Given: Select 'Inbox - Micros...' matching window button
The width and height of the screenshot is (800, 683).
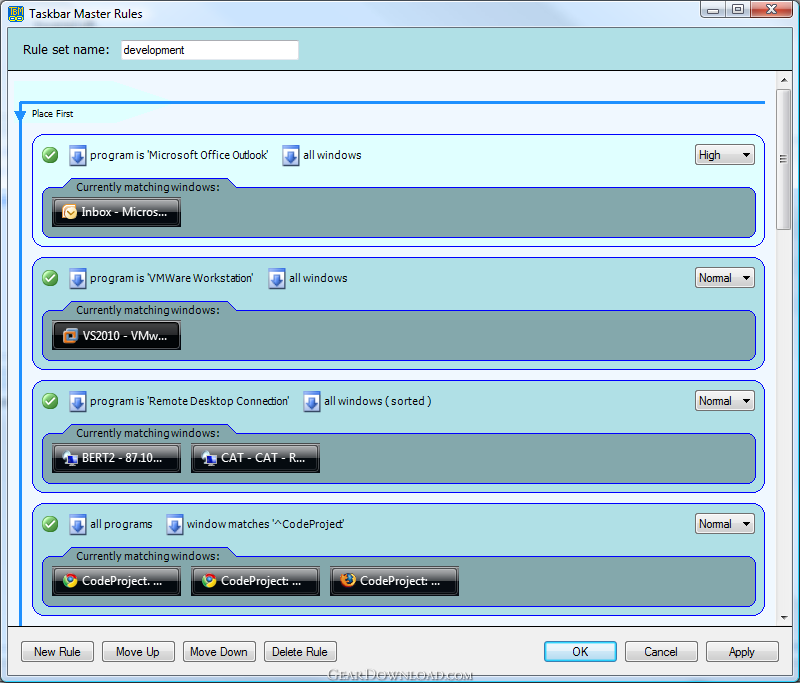Looking at the screenshot, I should [x=116, y=212].
